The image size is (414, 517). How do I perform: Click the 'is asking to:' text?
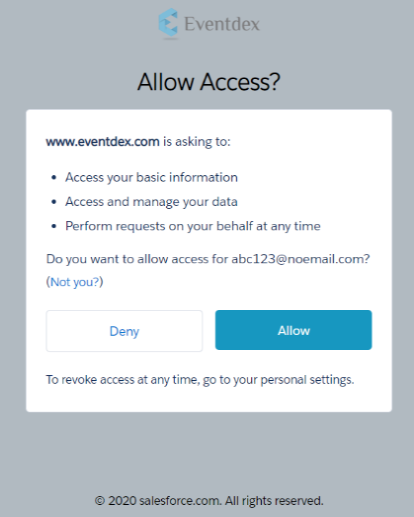point(197,142)
